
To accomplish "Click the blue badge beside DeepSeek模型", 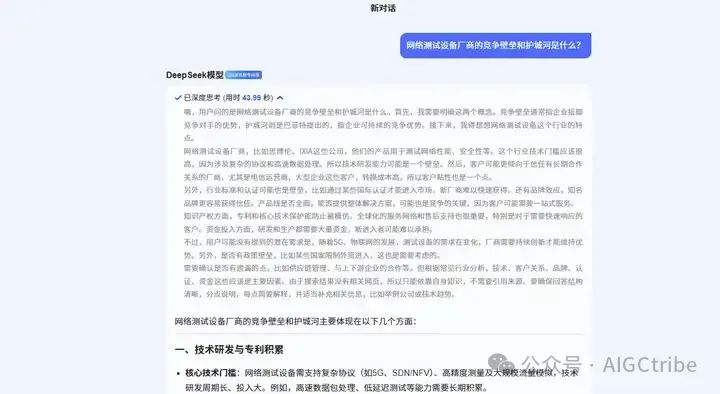I will point(243,75).
